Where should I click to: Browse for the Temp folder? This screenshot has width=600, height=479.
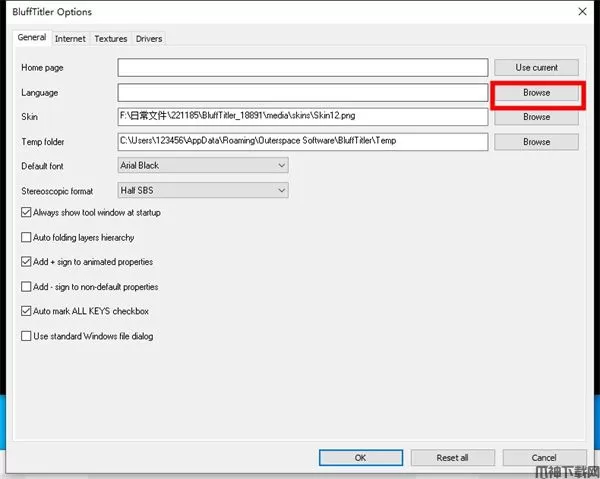[536, 142]
